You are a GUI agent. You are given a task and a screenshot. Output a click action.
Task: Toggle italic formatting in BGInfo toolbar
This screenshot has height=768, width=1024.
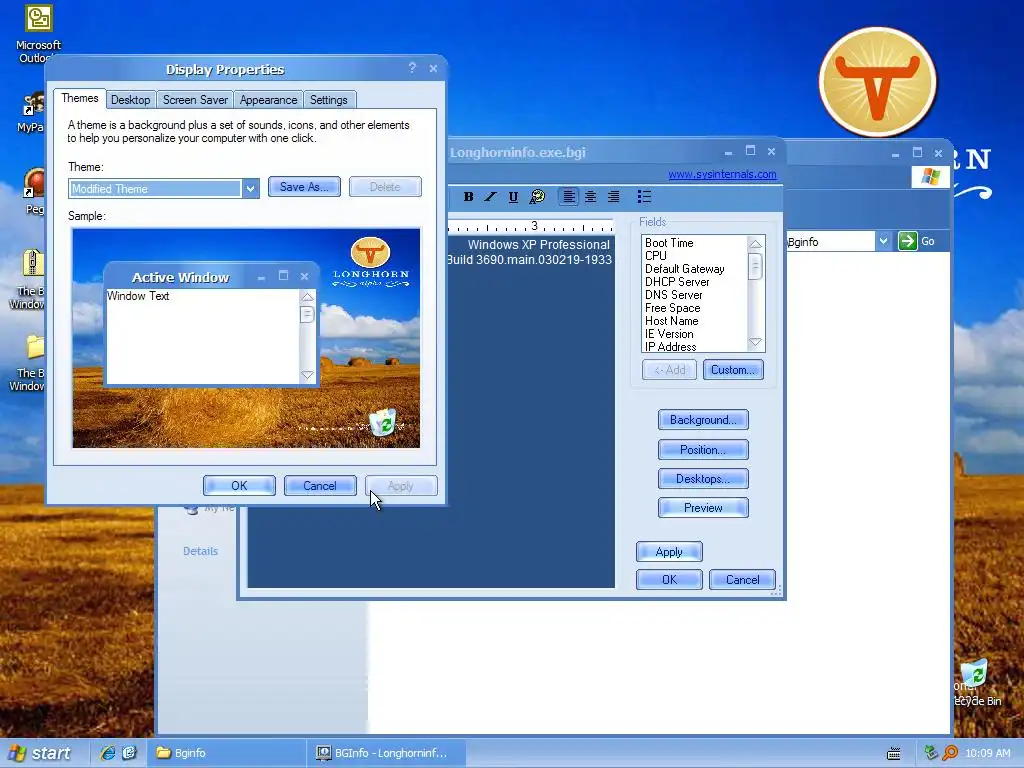tap(490, 197)
